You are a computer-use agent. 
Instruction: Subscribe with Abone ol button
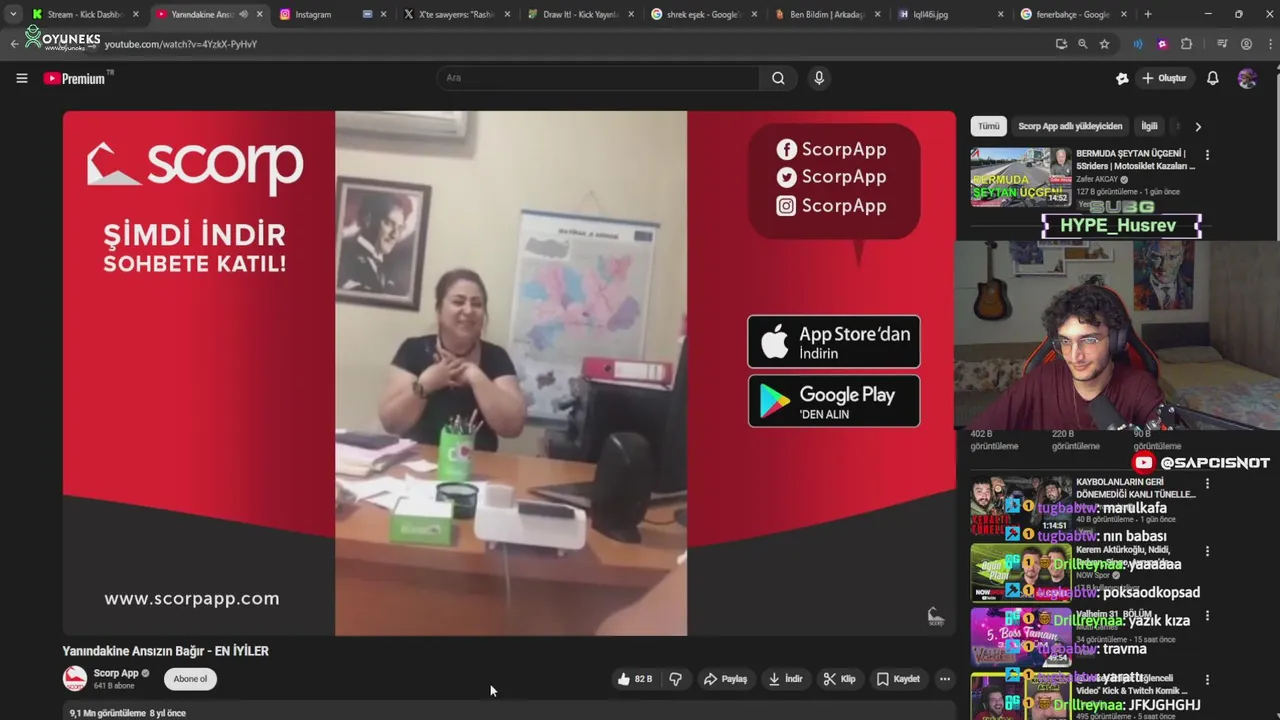pos(190,679)
